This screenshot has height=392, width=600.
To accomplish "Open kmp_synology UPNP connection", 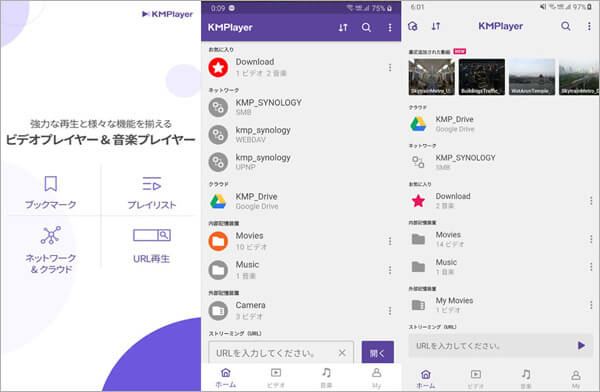I will [x=300, y=162].
